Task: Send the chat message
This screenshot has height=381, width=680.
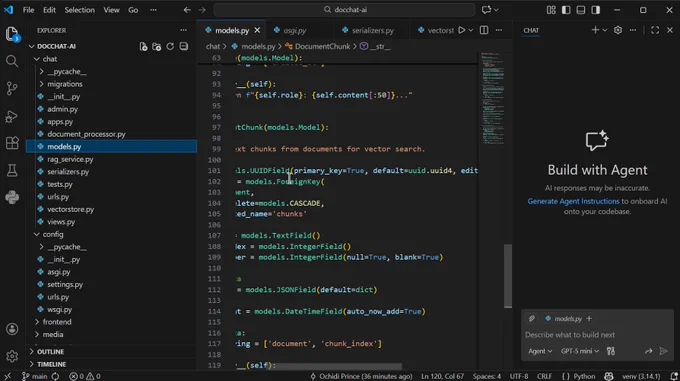Action: (663, 351)
